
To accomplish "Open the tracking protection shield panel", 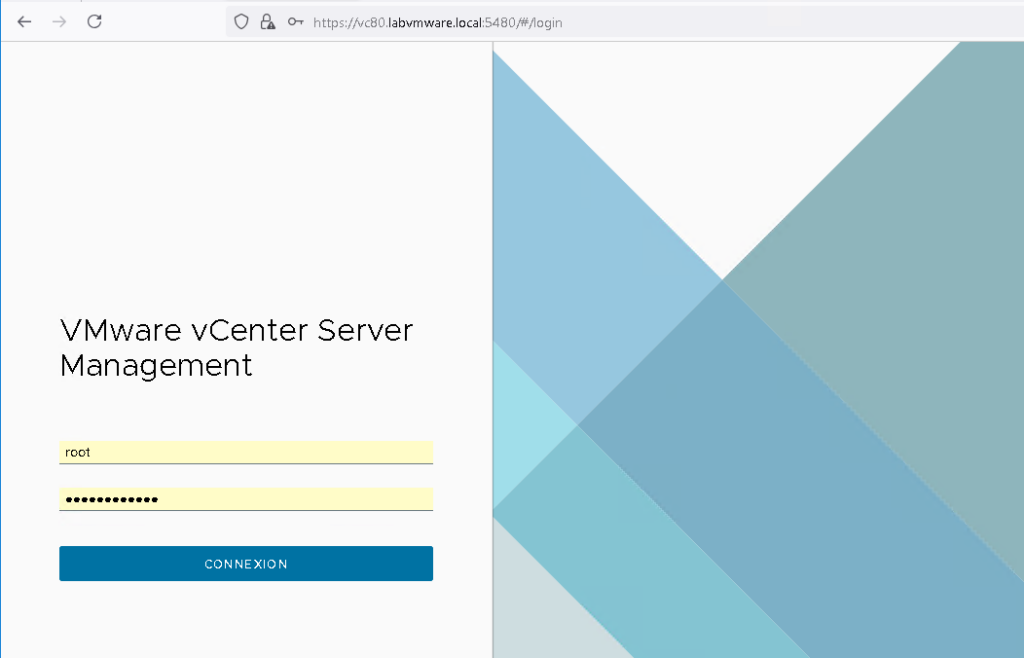I will tap(240, 21).
